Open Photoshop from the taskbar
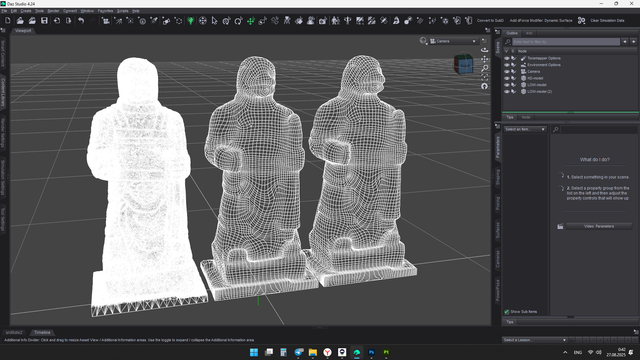Image resolution: width=640 pixels, height=360 pixels. [x=371, y=352]
